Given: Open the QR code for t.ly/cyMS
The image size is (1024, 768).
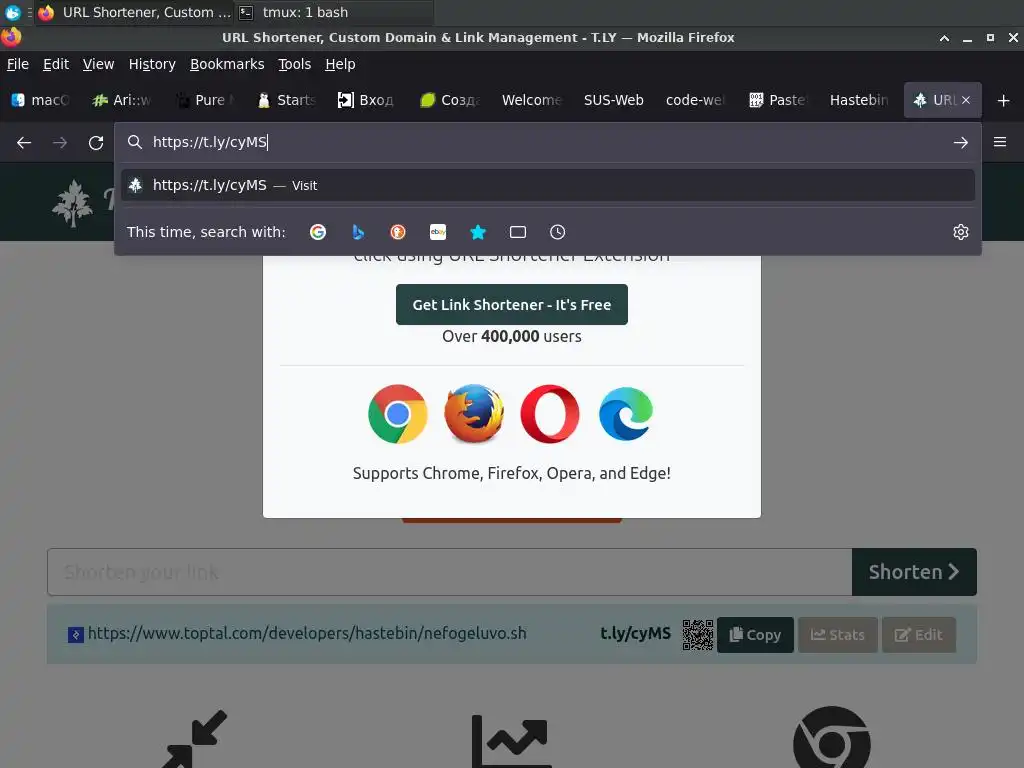Looking at the screenshot, I should point(697,635).
